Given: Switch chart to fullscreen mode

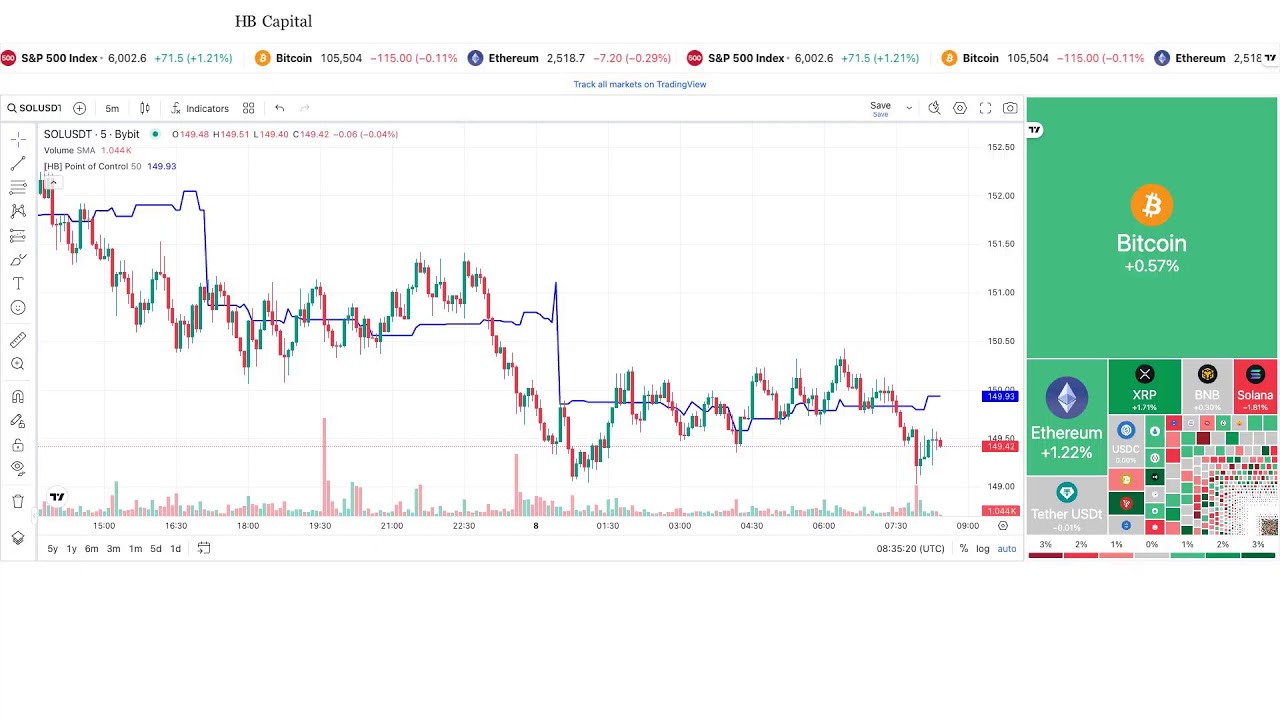Looking at the screenshot, I should [985, 108].
